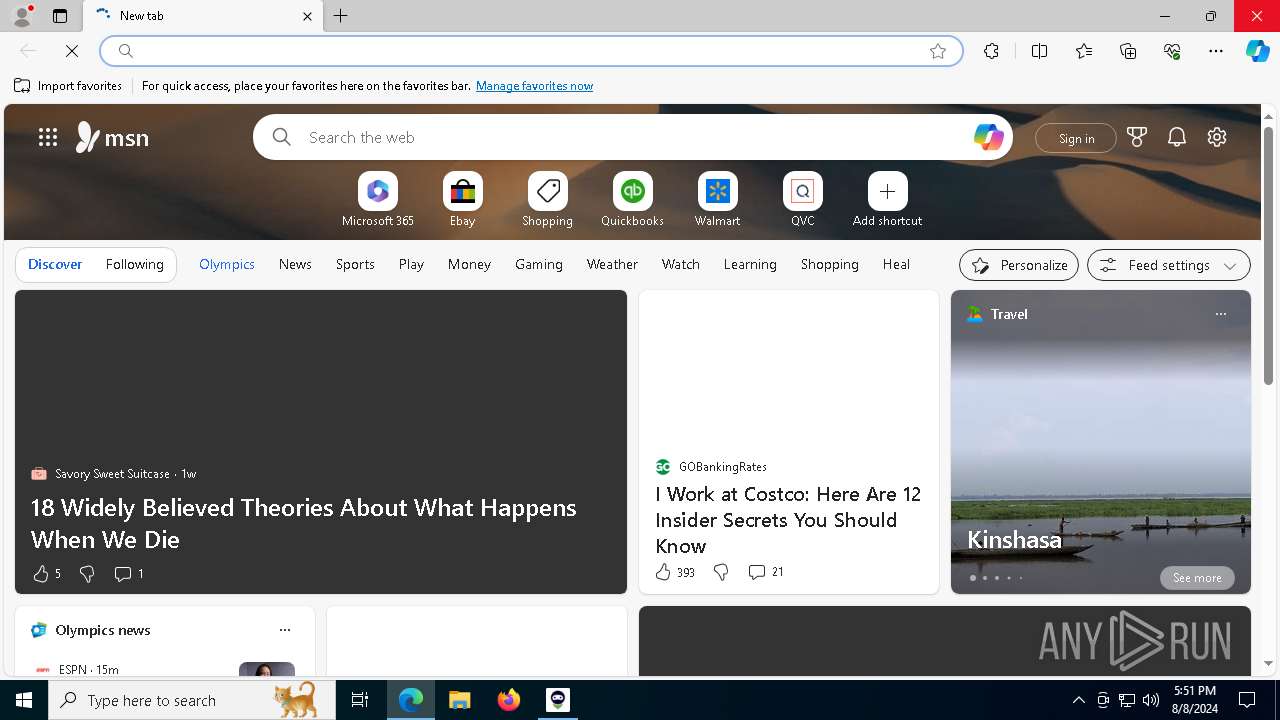1280x720 pixels.
Task: Close the New tab tab
Action: pyautogui.click(x=307, y=16)
